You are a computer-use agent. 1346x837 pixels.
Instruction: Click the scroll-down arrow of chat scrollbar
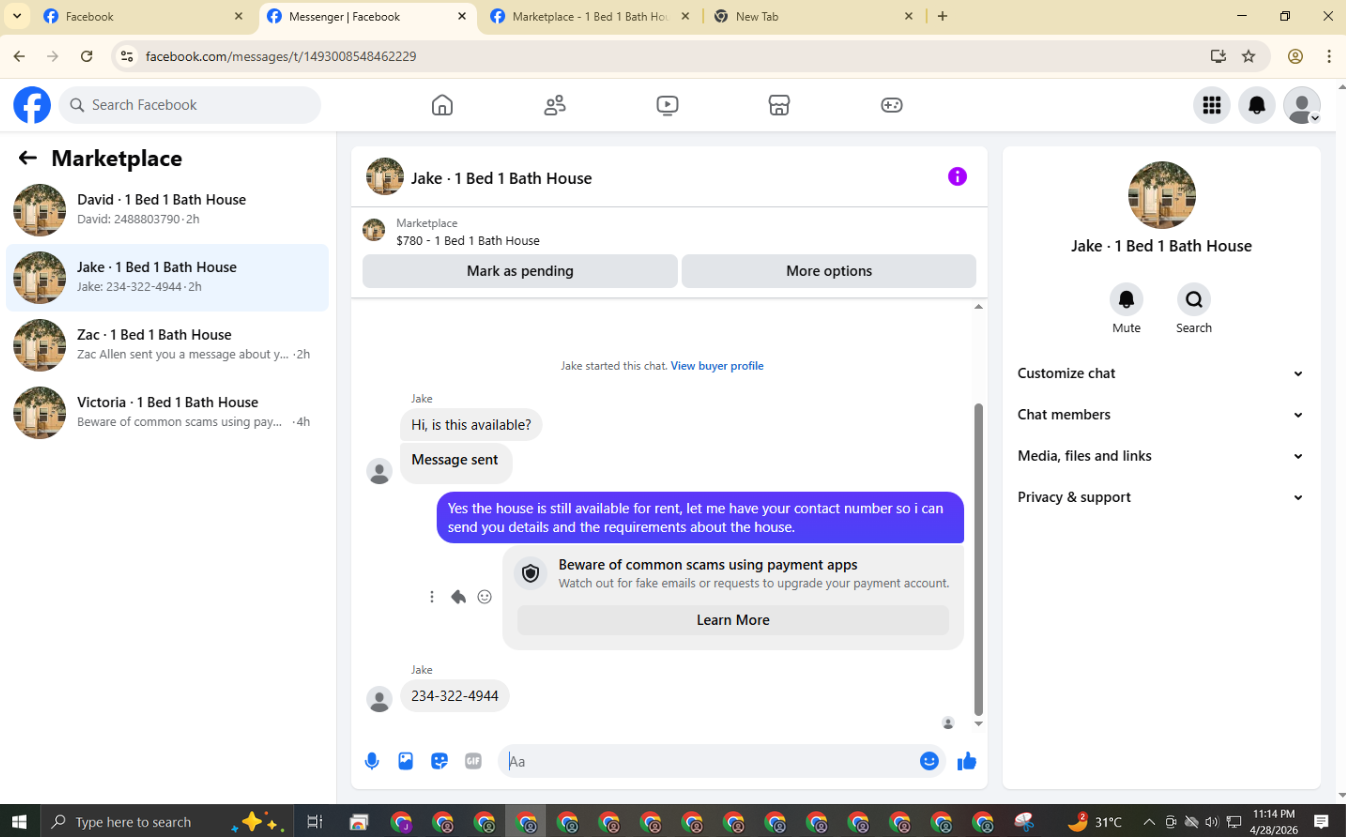click(979, 723)
